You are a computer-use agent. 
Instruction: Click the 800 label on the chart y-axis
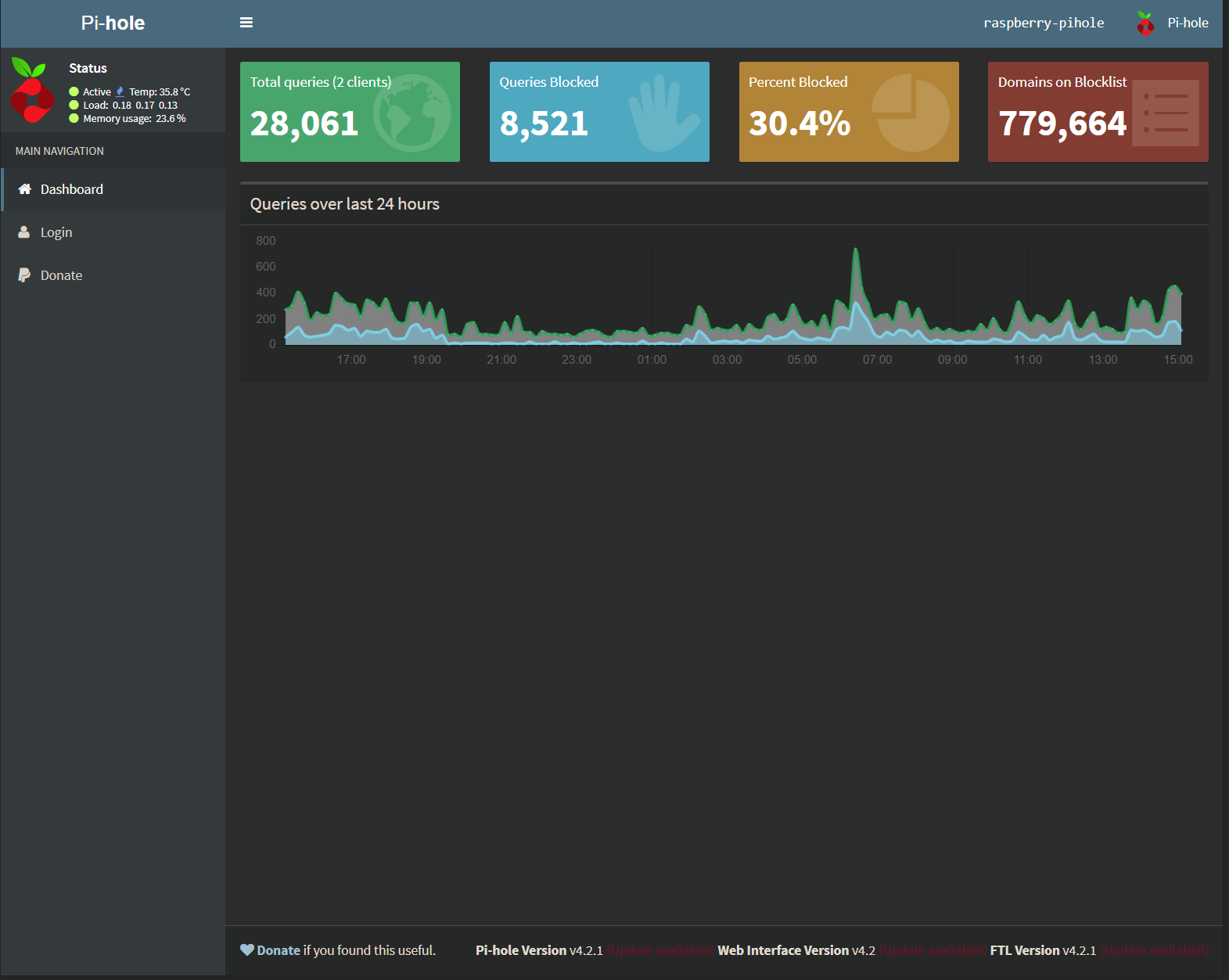click(266, 241)
